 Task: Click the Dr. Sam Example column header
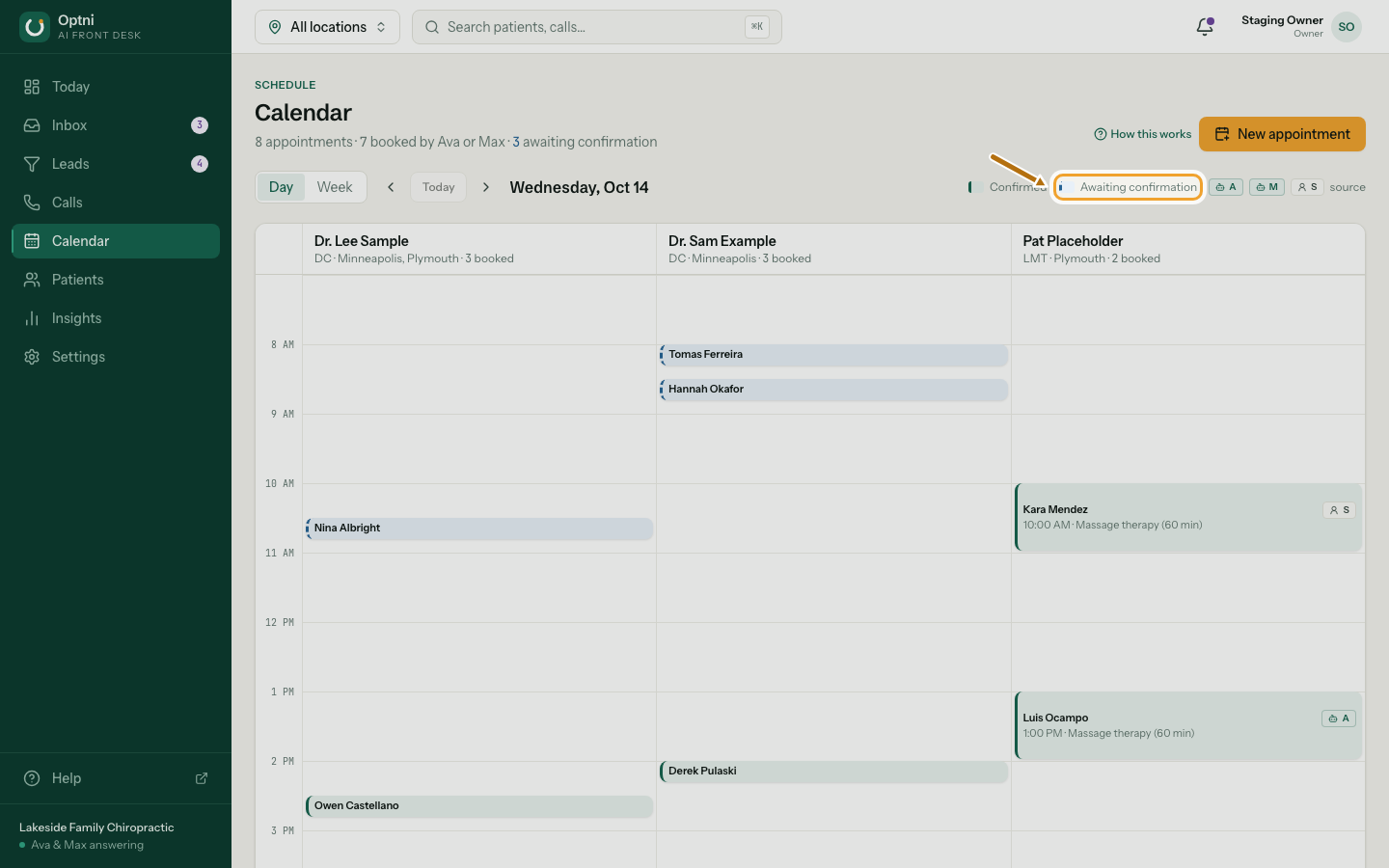coord(834,249)
